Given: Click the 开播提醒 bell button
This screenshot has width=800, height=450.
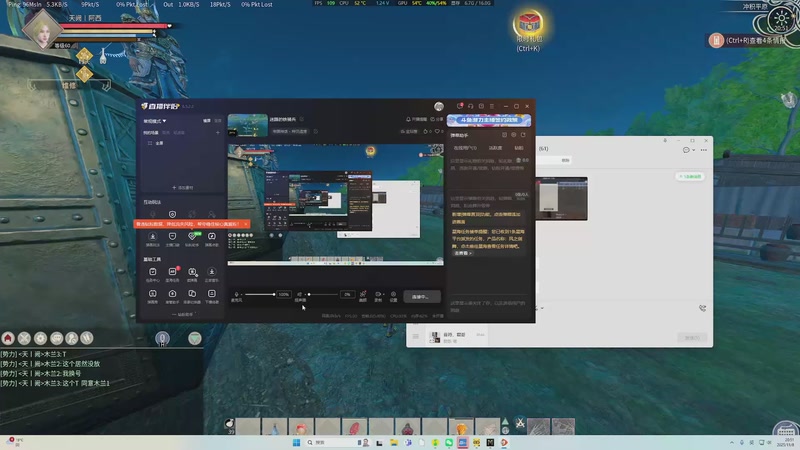Looking at the screenshot, I should [416, 119].
